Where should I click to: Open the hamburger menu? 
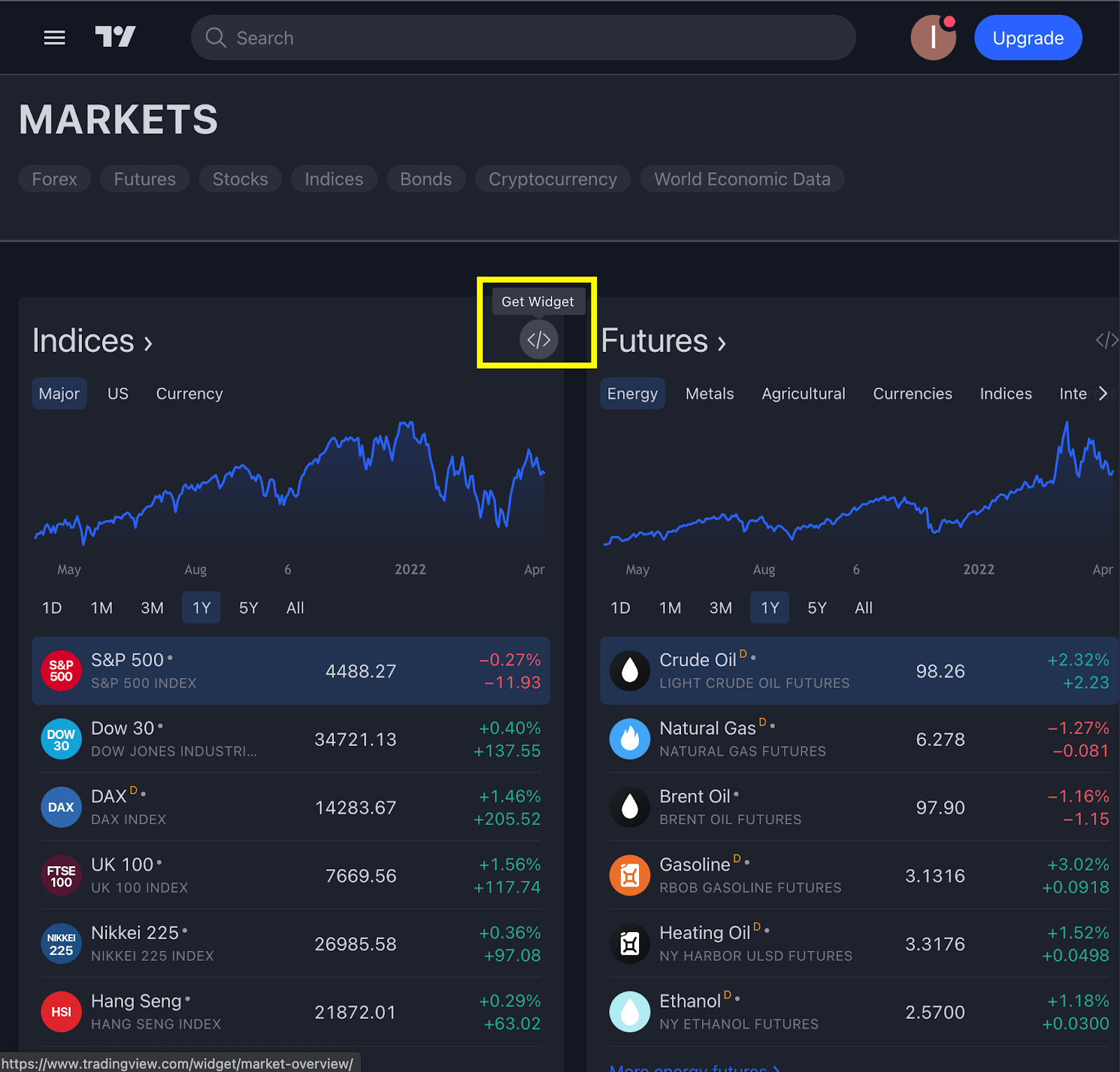[x=54, y=38]
